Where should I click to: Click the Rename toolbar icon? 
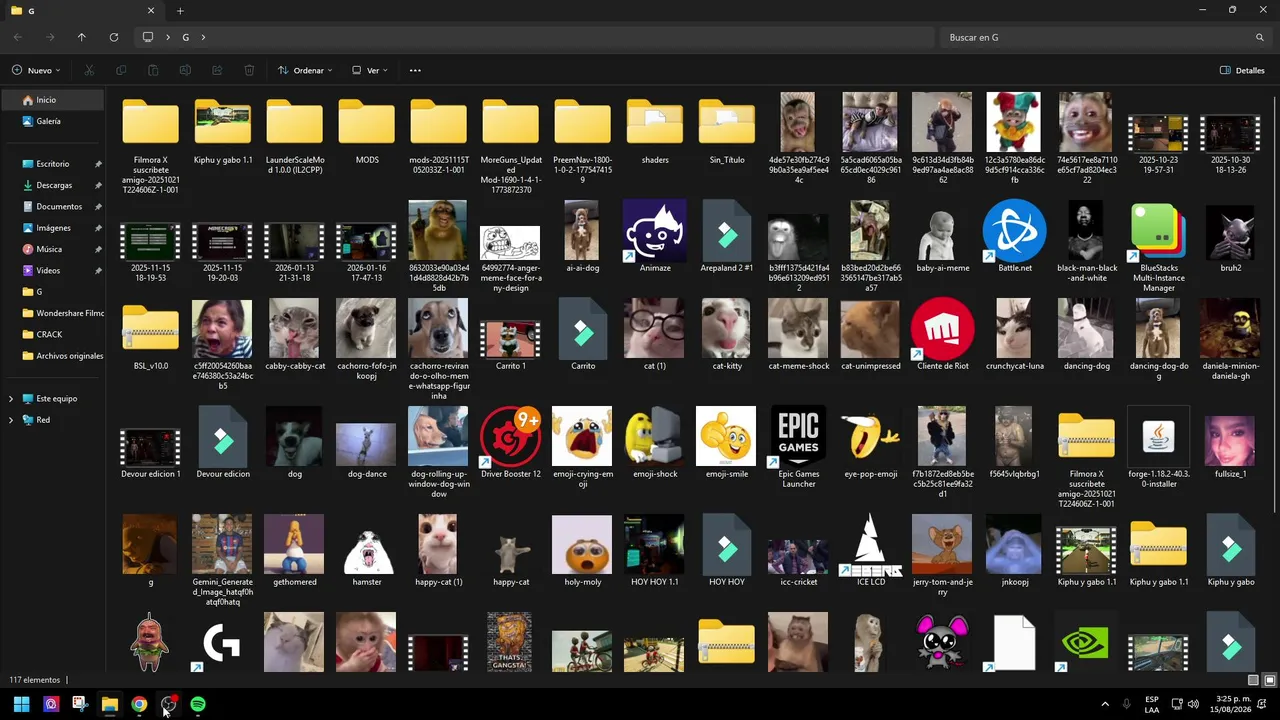coord(185,70)
